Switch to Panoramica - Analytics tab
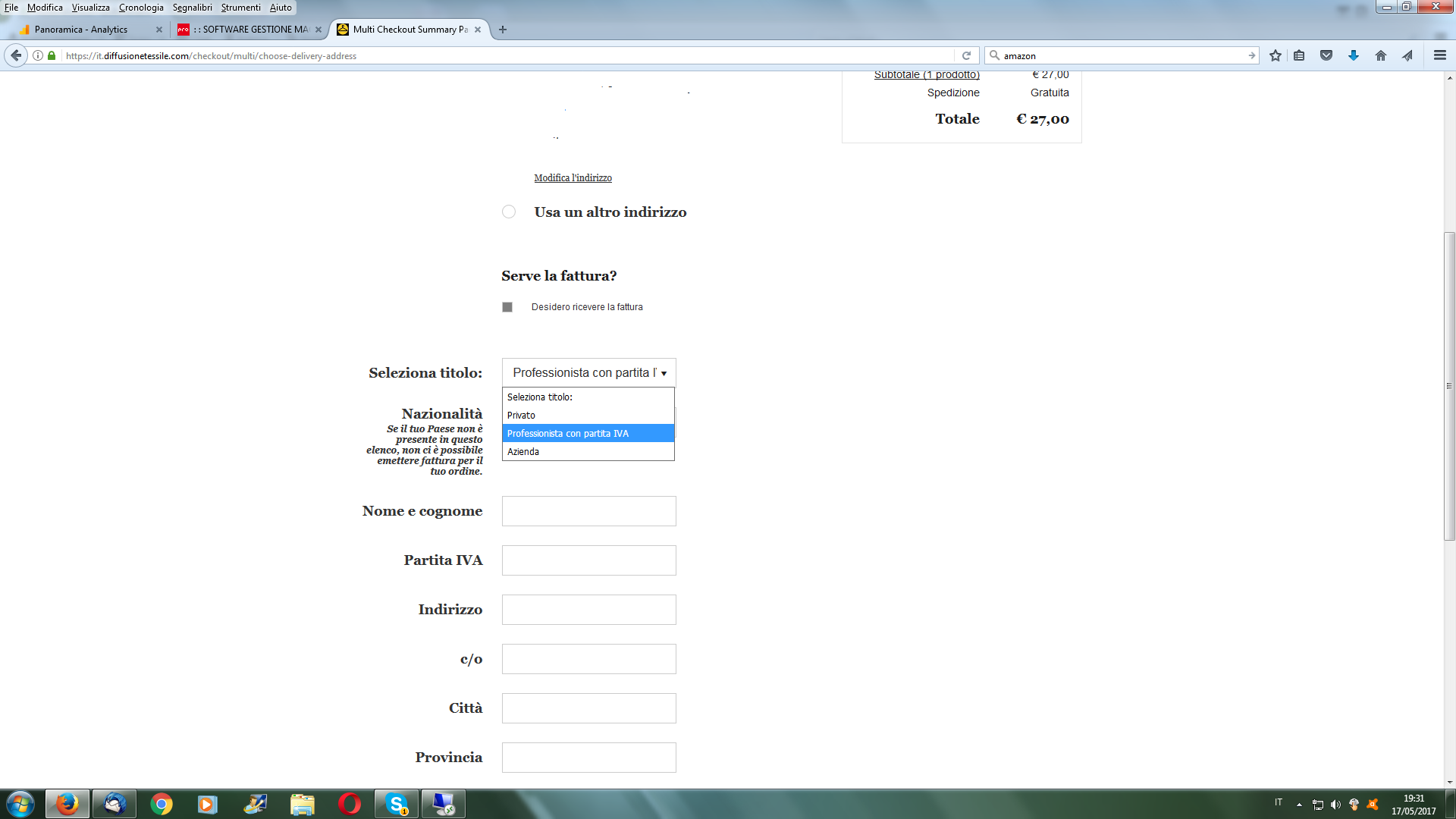1456x819 pixels. pos(81,30)
